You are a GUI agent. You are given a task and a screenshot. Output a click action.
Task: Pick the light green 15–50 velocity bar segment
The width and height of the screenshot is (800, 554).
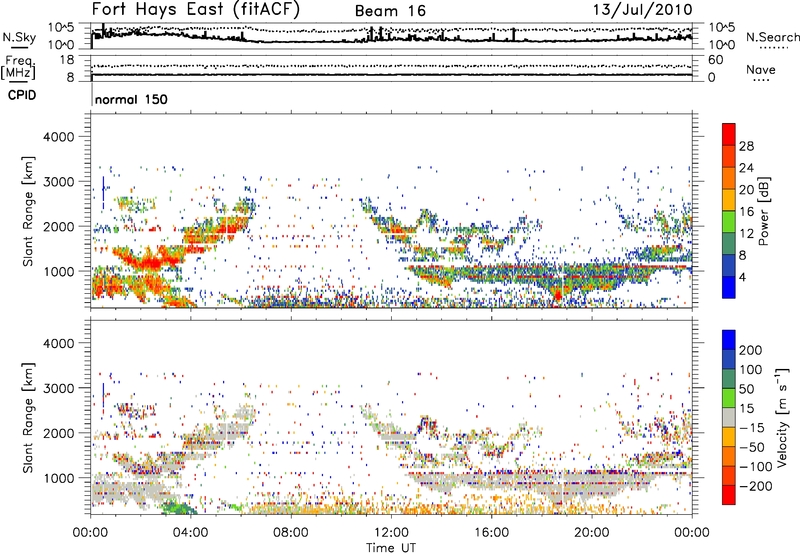pyautogui.click(x=729, y=398)
